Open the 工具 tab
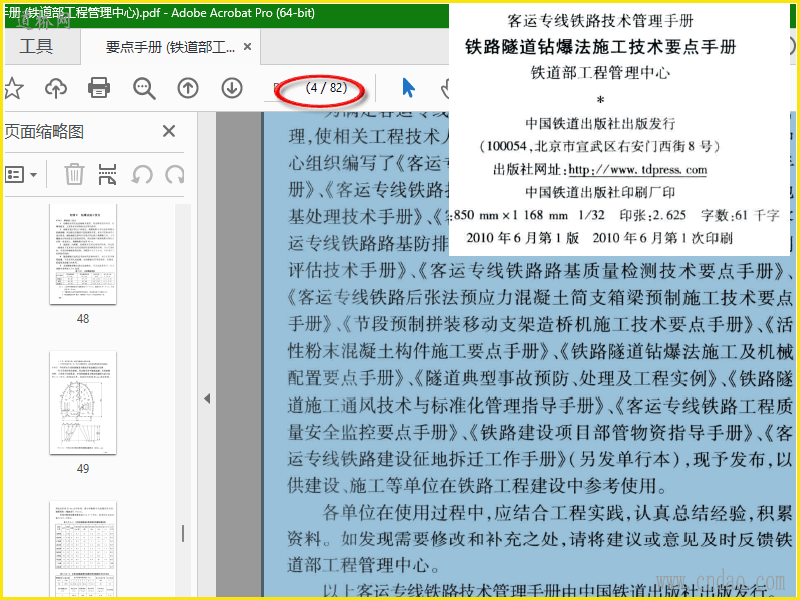Screen dimensions: 800x600 (x=36, y=46)
